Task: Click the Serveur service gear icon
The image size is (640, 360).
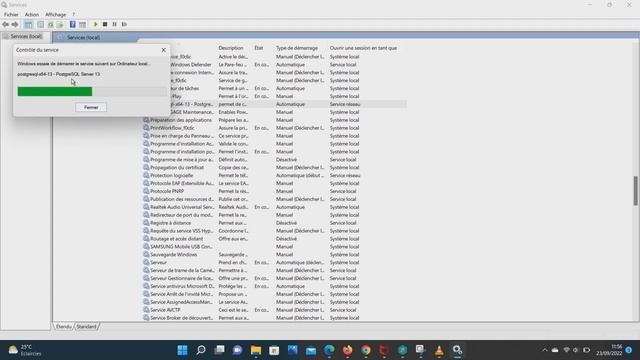Action: 146,262
